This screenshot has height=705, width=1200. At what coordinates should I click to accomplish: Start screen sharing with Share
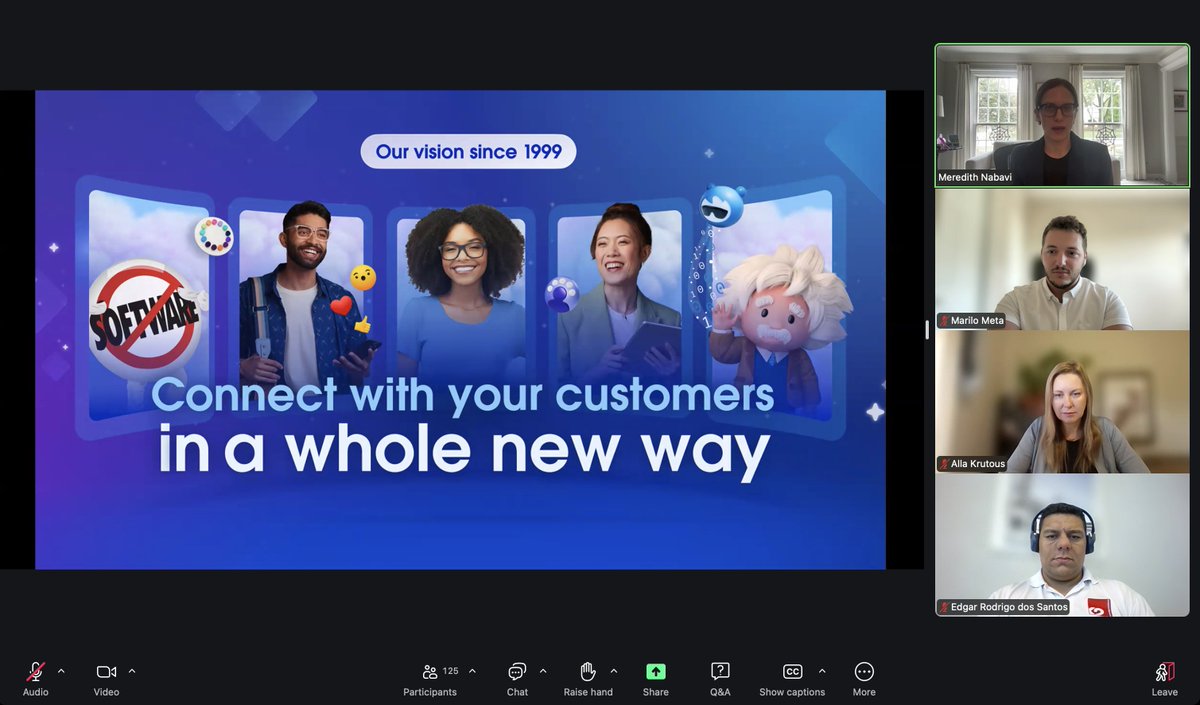point(656,678)
